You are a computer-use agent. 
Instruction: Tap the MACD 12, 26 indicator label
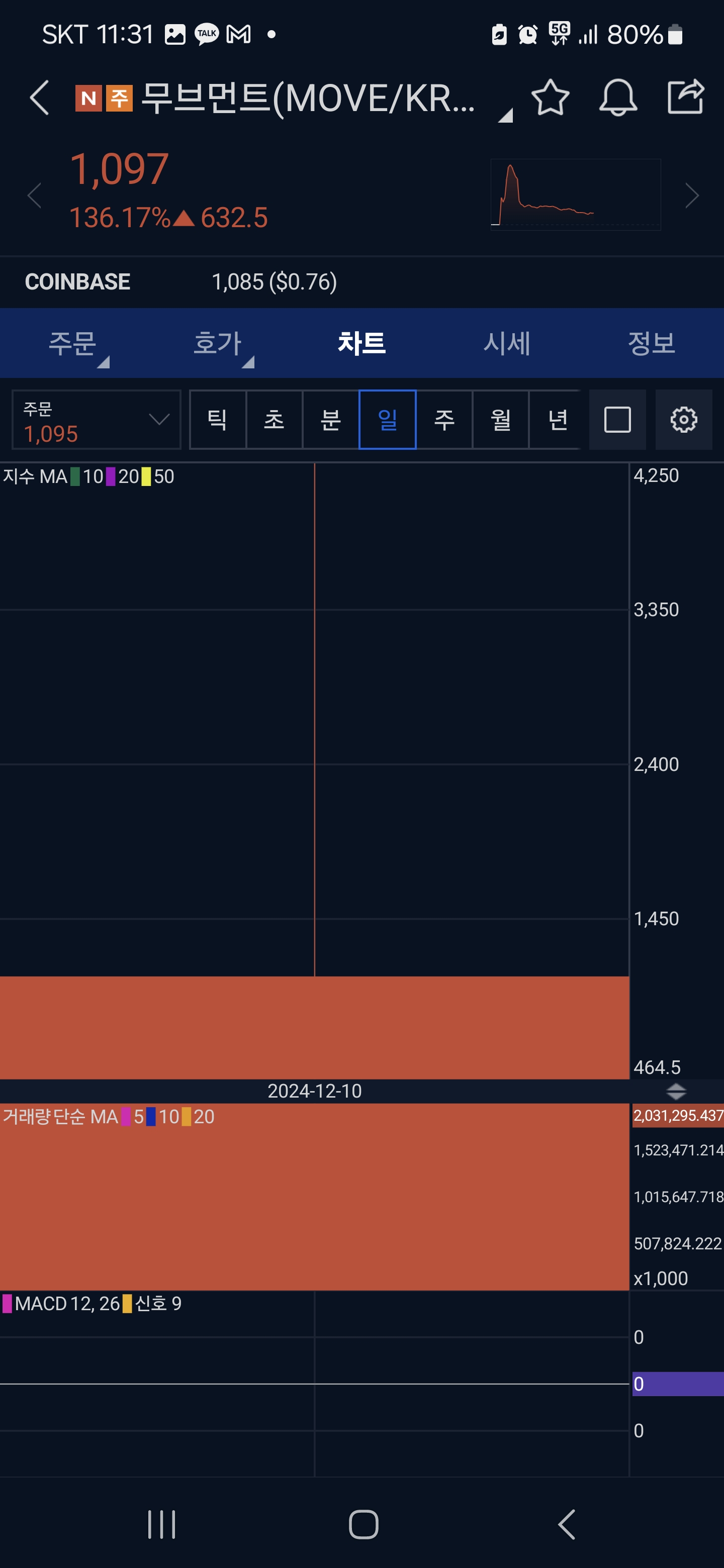[67, 1304]
